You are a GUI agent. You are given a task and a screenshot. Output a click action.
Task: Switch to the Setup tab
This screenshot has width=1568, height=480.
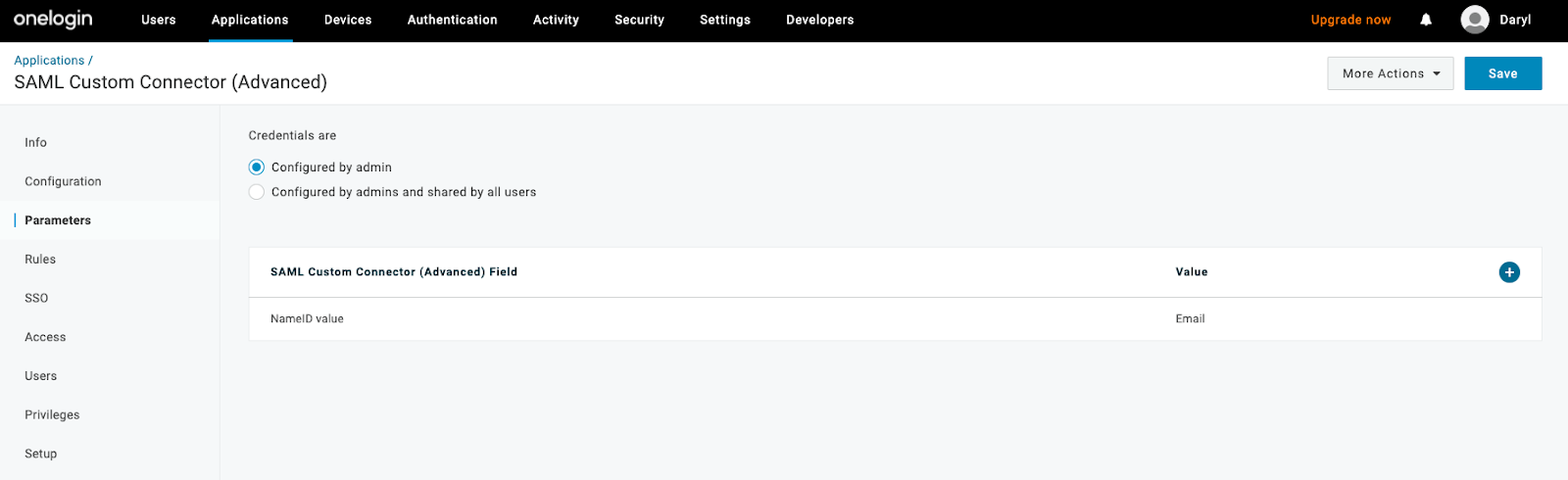pos(41,454)
